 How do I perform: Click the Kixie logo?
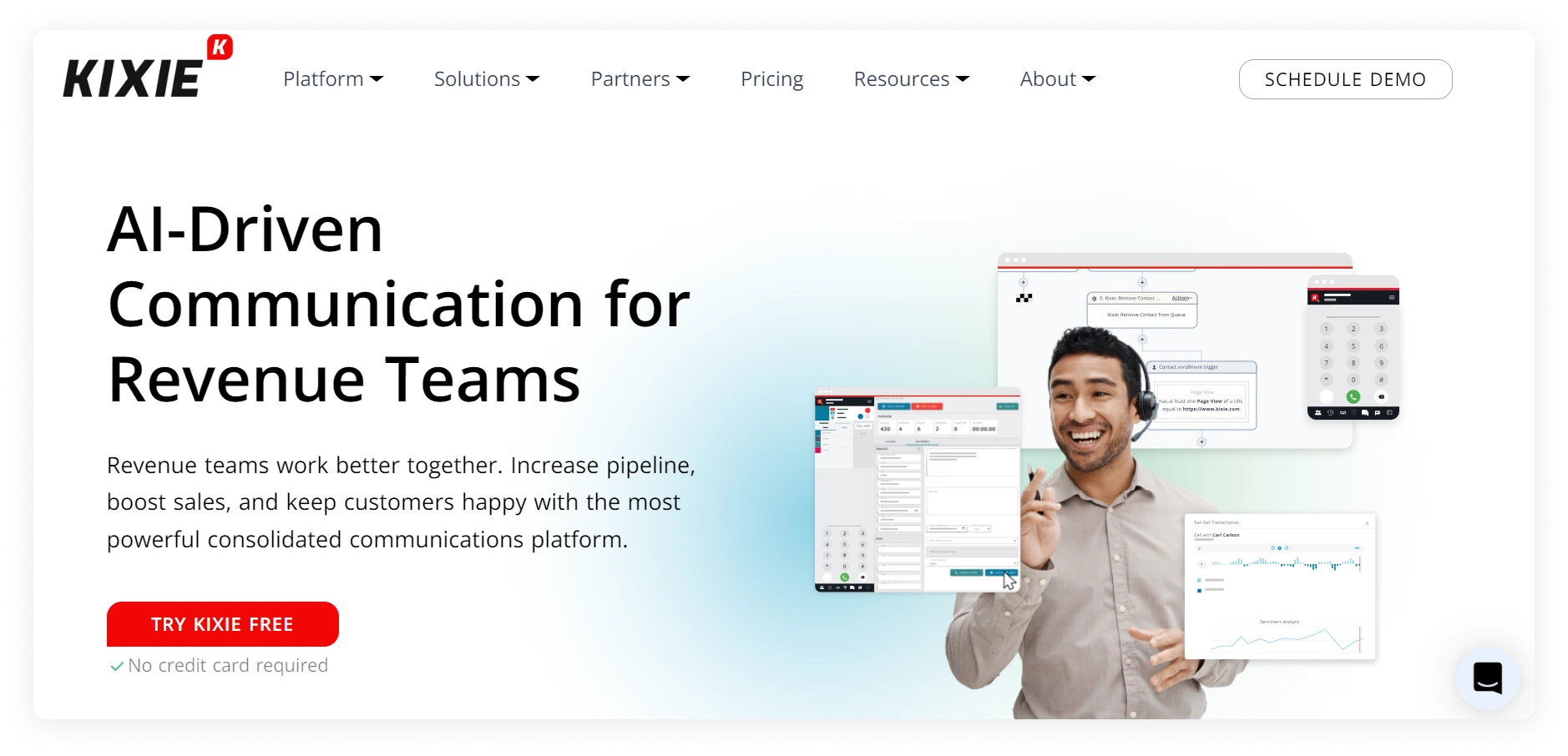click(x=147, y=68)
